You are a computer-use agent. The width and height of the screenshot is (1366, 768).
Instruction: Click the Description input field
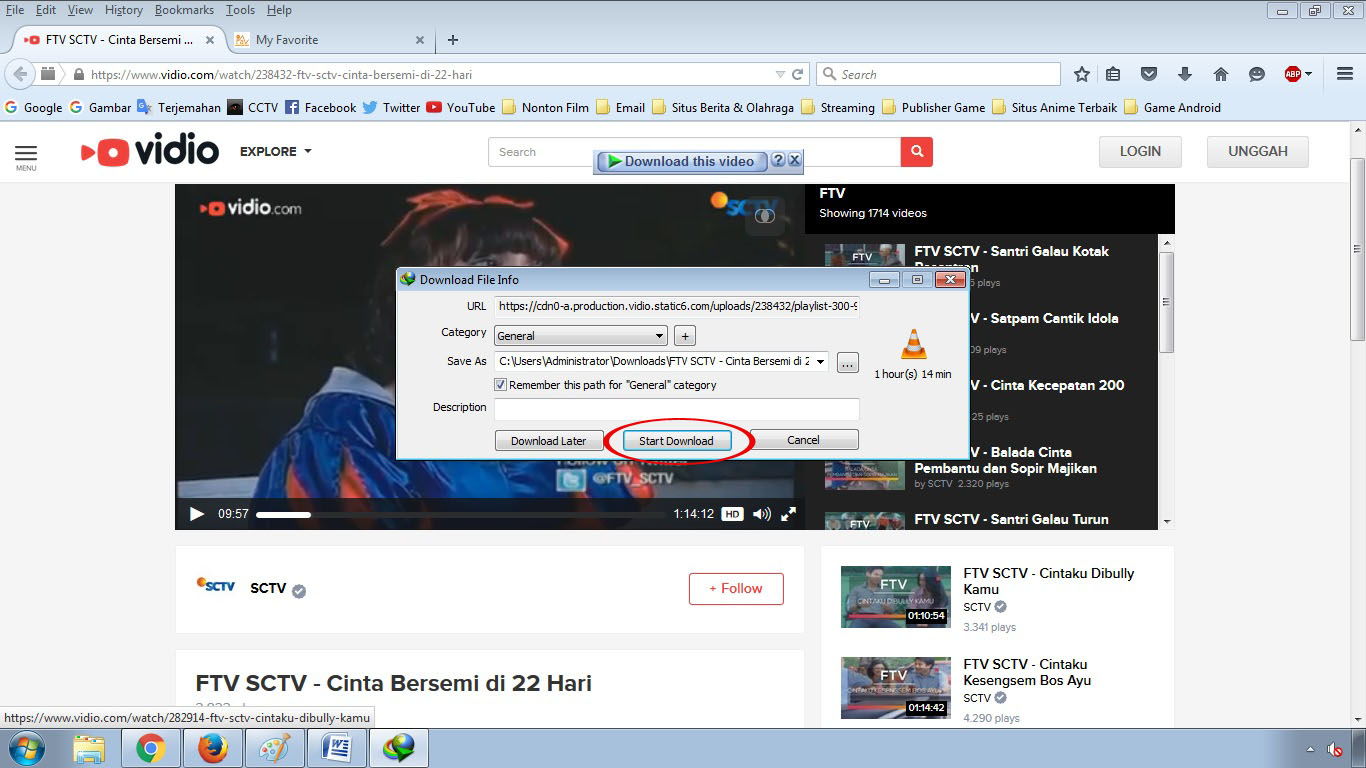click(x=677, y=409)
